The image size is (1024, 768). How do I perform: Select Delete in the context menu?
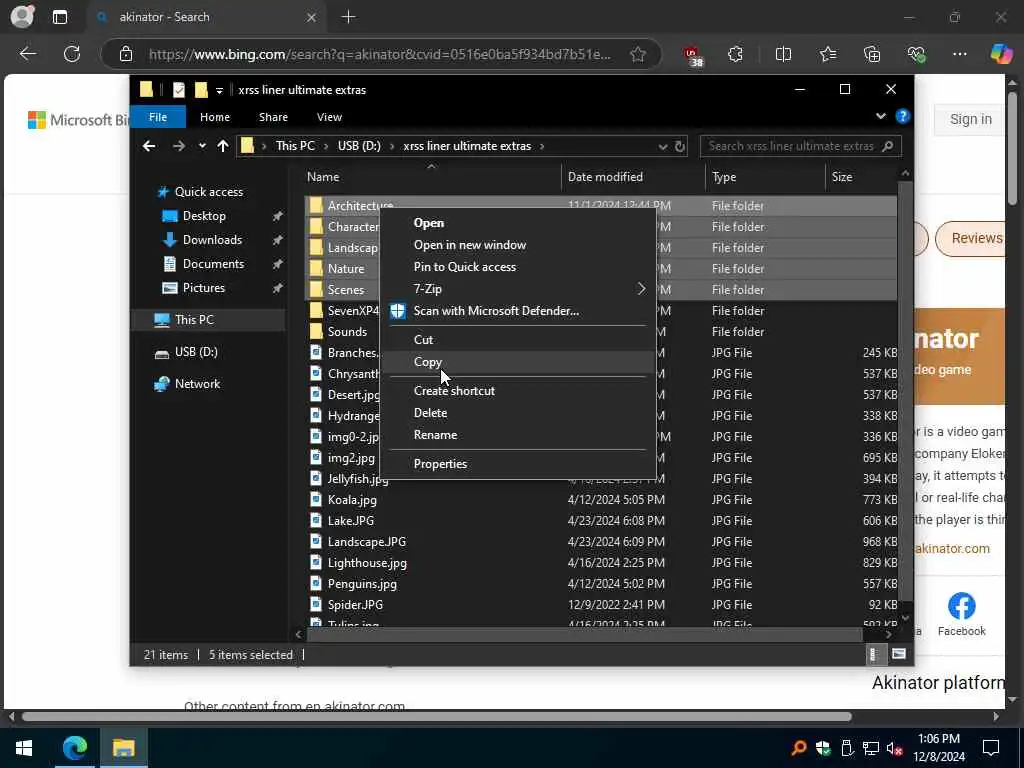pos(430,413)
